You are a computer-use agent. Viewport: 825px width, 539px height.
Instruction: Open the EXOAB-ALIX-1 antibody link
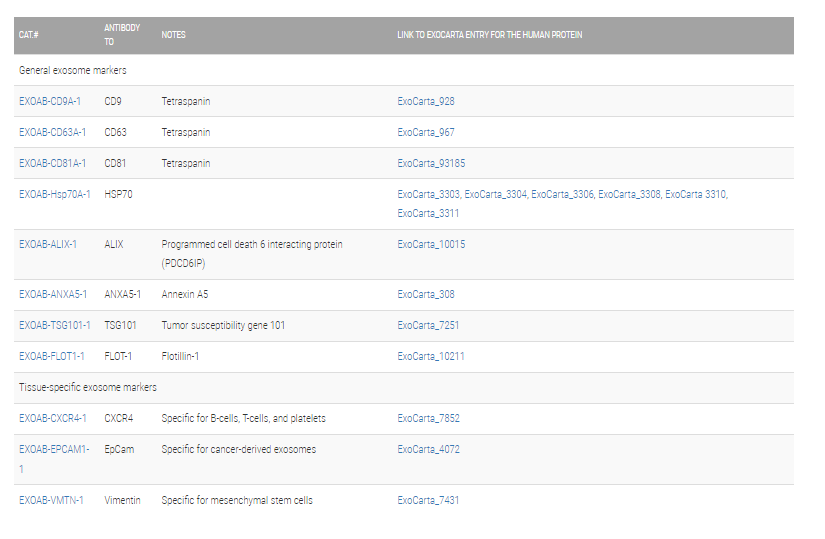(x=48, y=244)
